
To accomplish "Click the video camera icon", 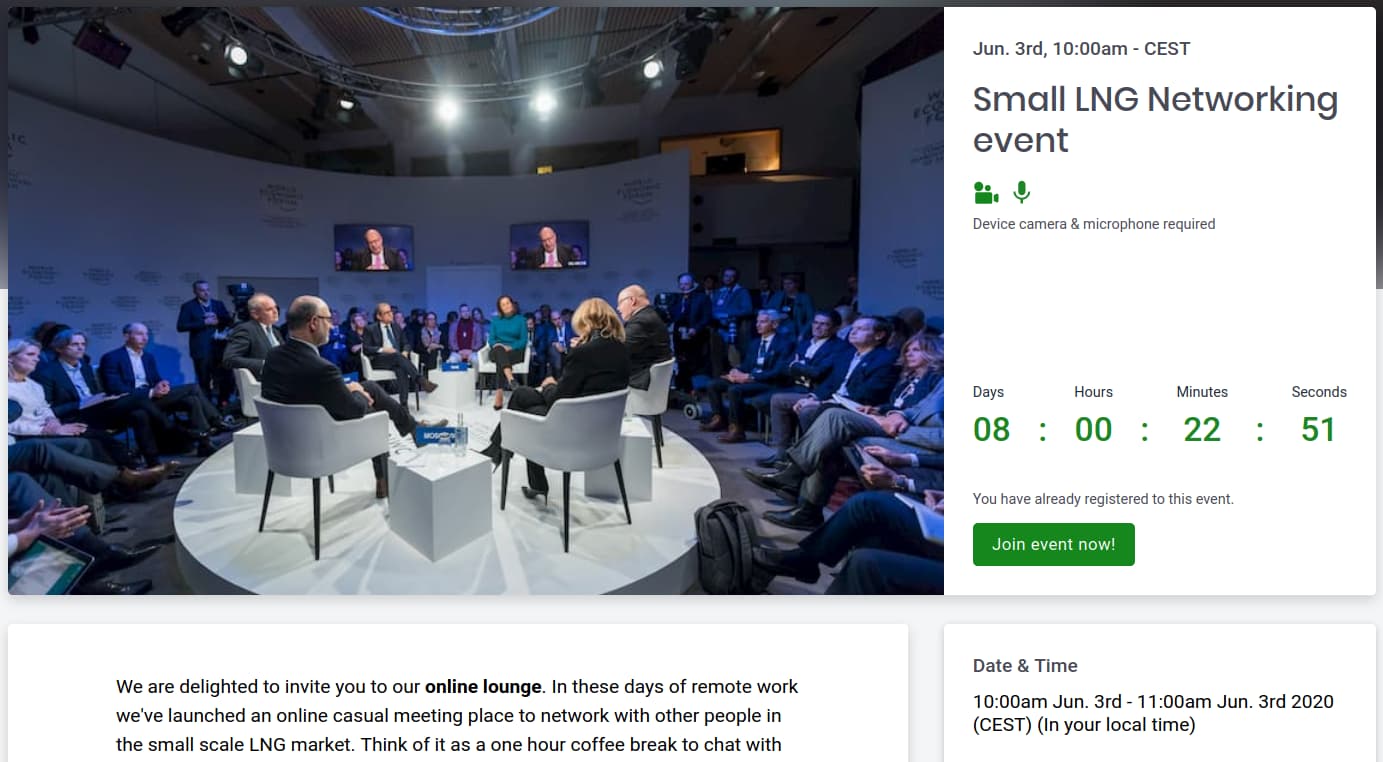I will pyautogui.click(x=986, y=193).
